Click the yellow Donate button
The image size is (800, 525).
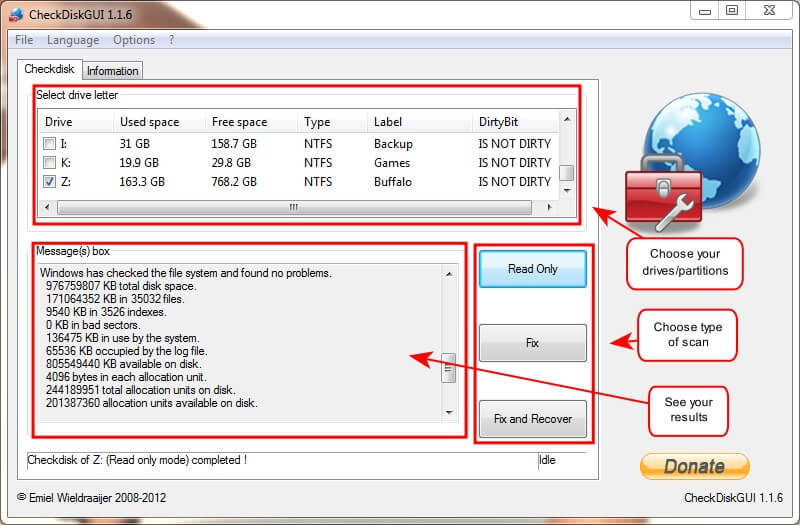click(694, 466)
